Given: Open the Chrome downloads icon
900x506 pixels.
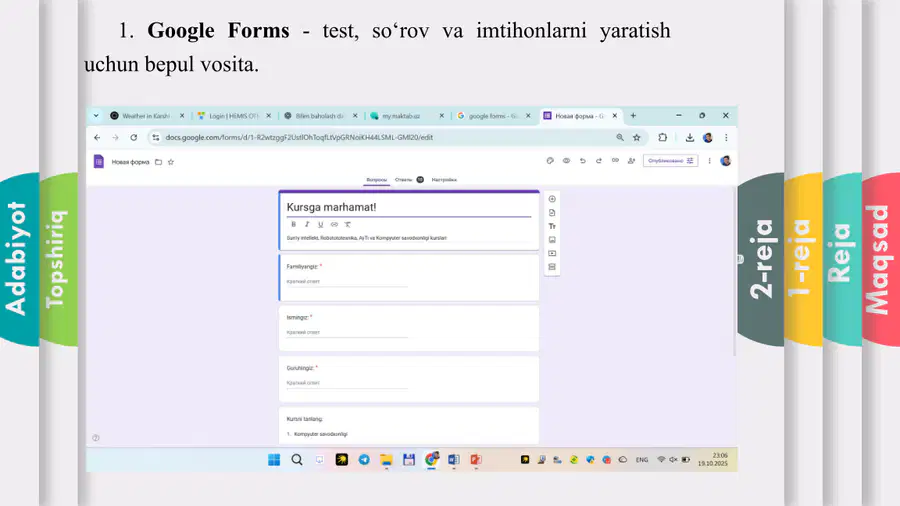Looking at the screenshot, I should 690,138.
